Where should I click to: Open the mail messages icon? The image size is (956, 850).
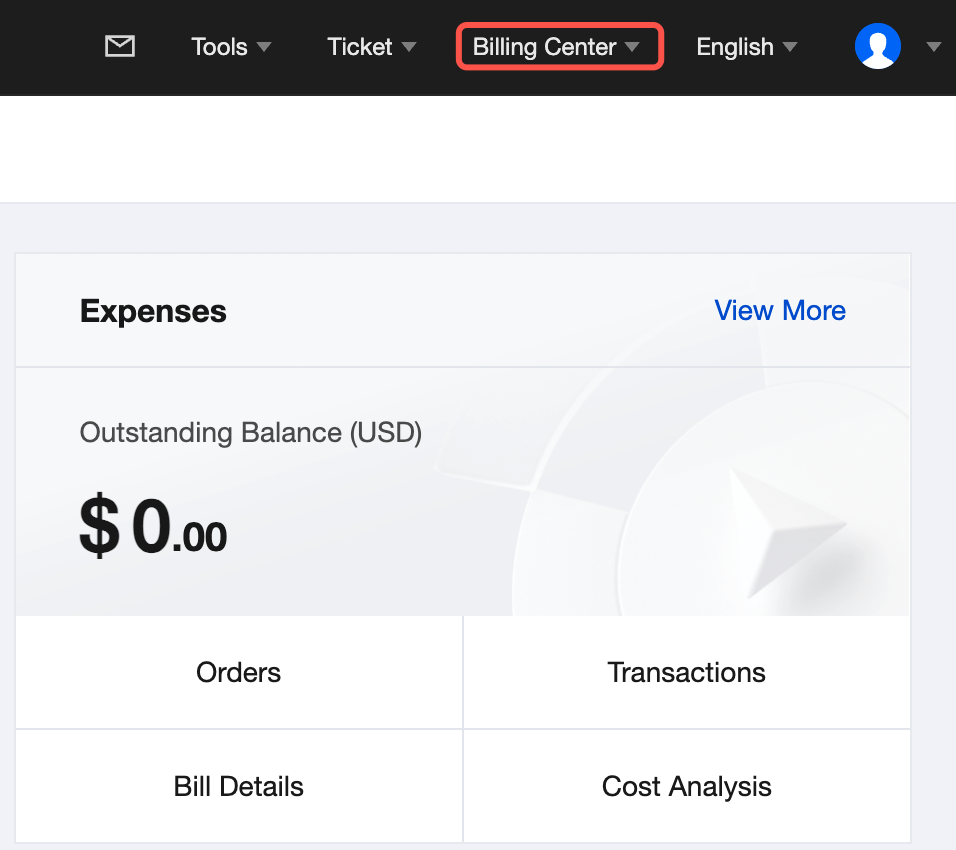click(x=120, y=46)
